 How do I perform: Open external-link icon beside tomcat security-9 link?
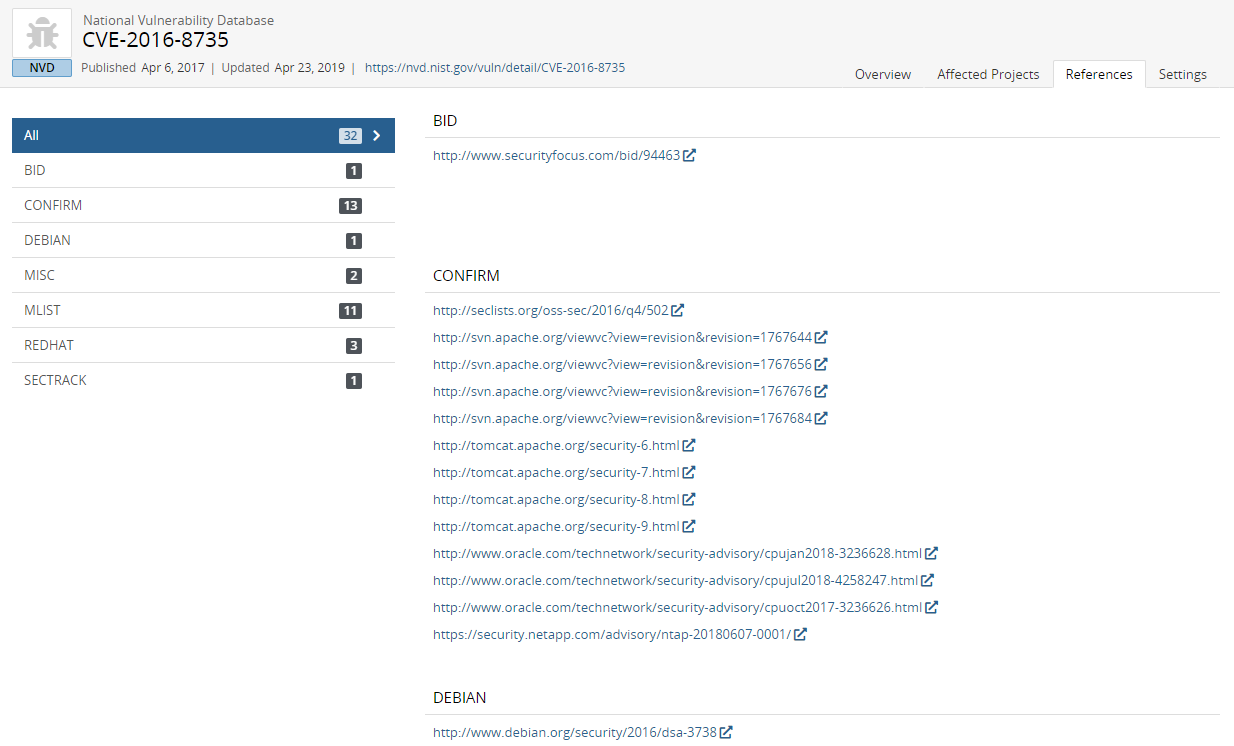coord(690,526)
